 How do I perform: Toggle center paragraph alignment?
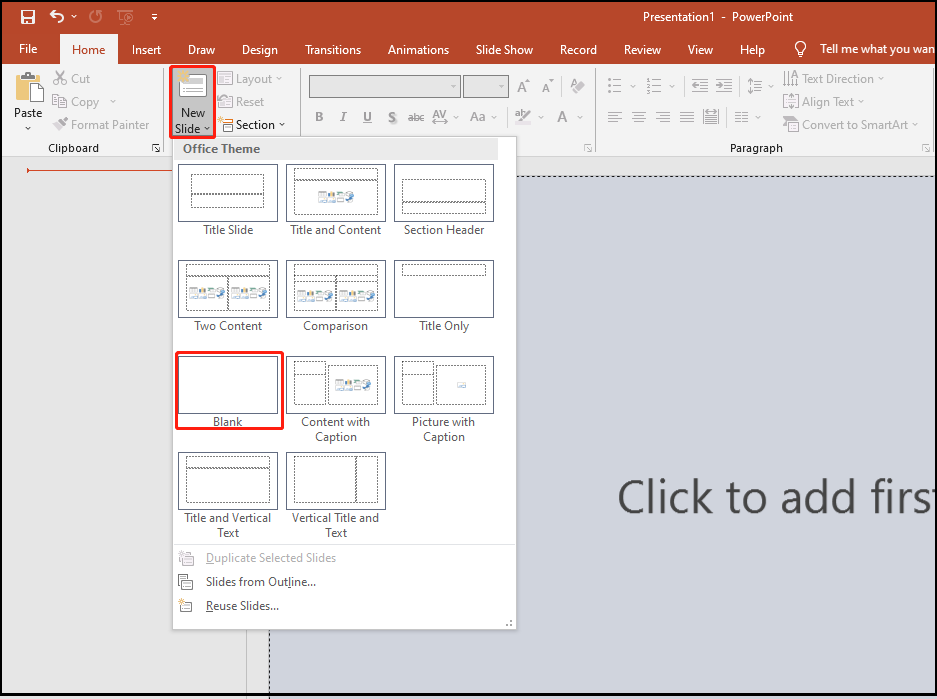click(638, 117)
